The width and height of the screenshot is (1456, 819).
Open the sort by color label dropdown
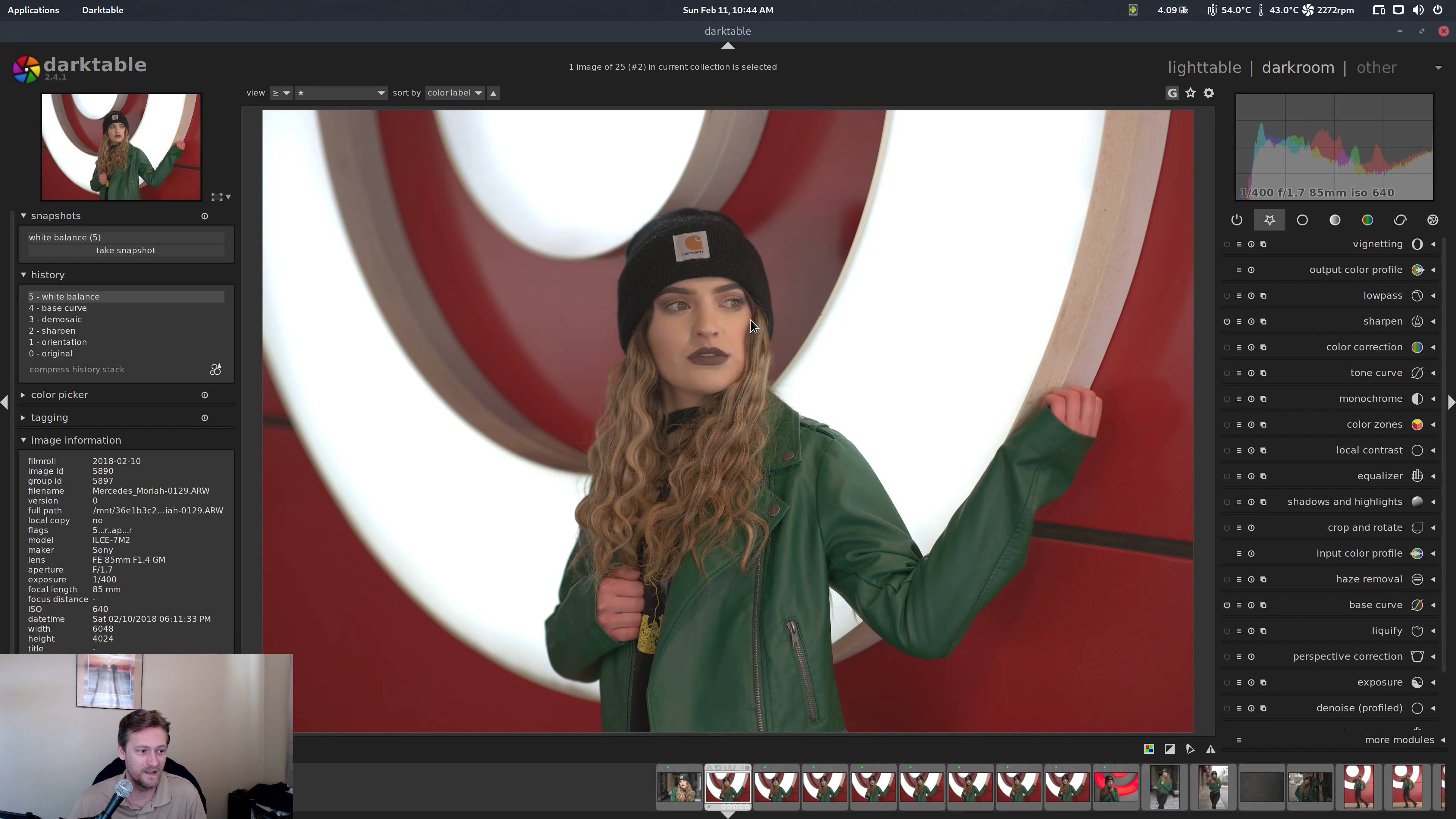pos(455,93)
